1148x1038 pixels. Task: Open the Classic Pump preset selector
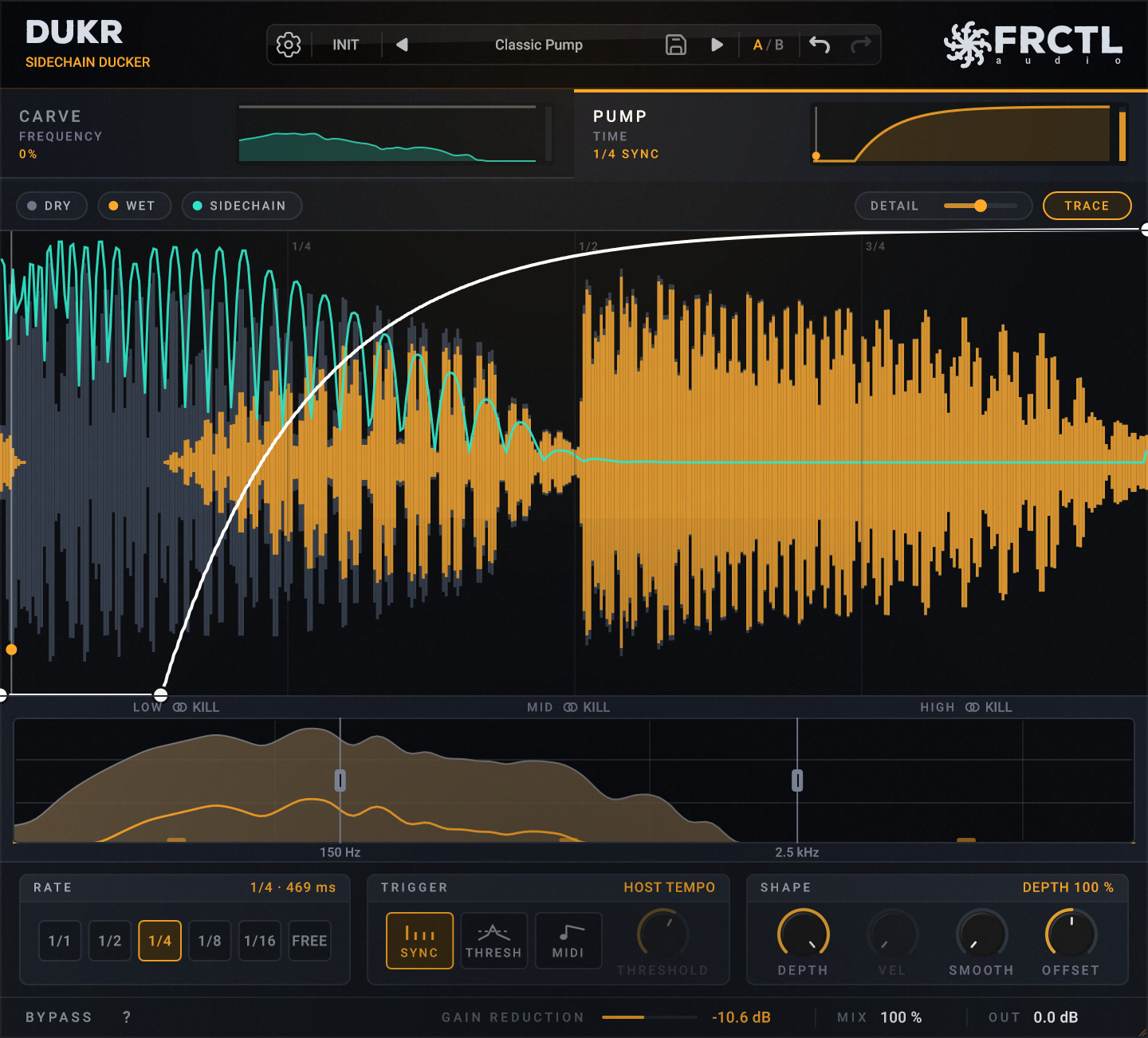[539, 45]
